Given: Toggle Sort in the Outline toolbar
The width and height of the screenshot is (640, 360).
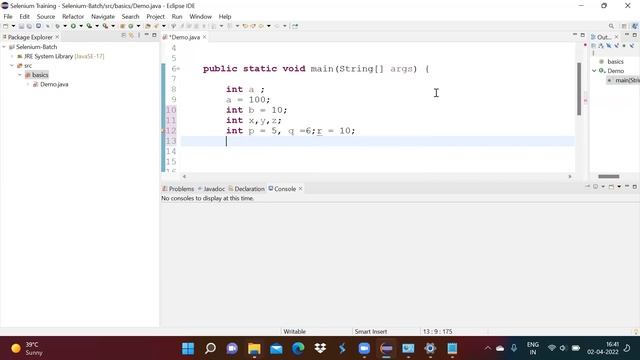Looking at the screenshot, I should [601, 46].
